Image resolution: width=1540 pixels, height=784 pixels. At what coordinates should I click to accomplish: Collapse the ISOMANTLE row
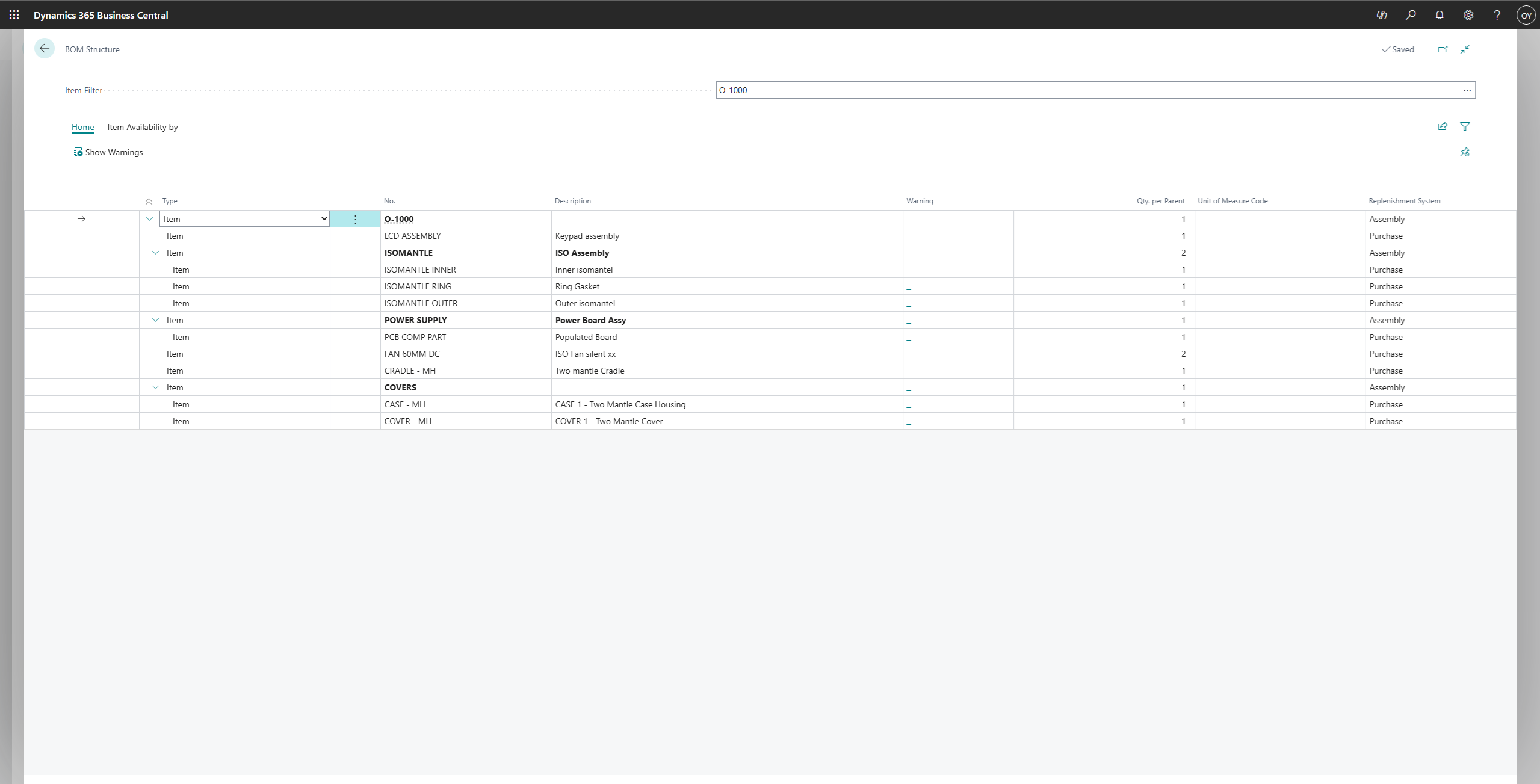click(x=155, y=253)
